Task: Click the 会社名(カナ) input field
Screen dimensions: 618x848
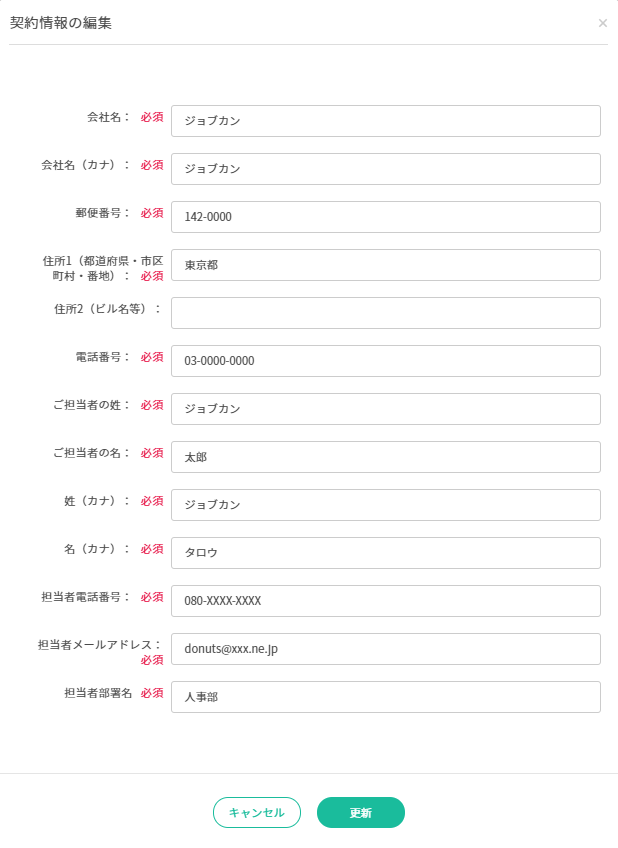Action: click(385, 169)
